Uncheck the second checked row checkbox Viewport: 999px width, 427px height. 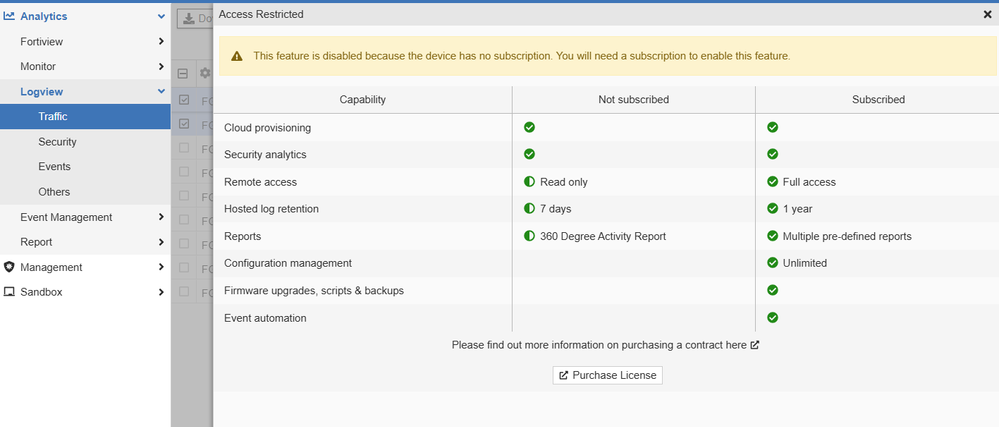(183, 125)
